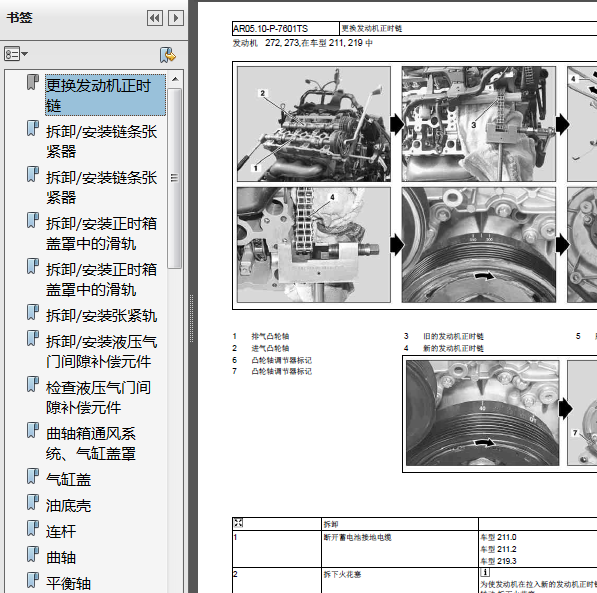The image size is (597, 593).
Task: Click the bookmarks panel scrollbar thumb
Action: tap(175, 178)
